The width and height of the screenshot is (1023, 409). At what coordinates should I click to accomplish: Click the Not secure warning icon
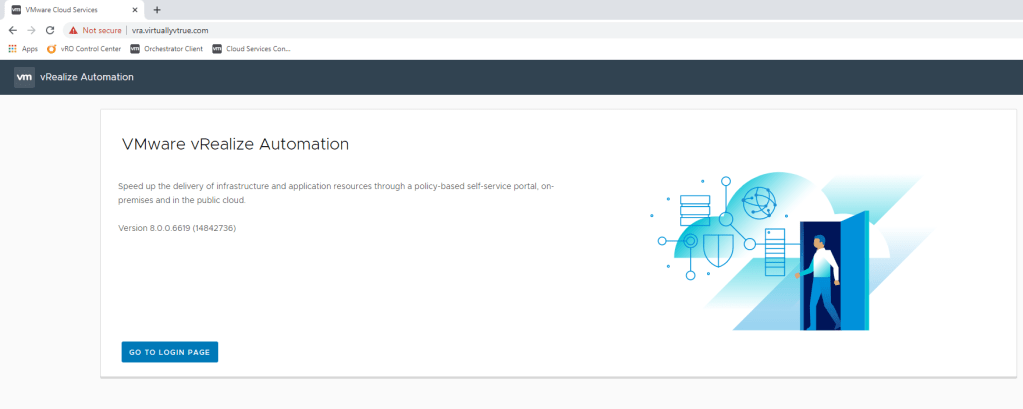pos(73,30)
